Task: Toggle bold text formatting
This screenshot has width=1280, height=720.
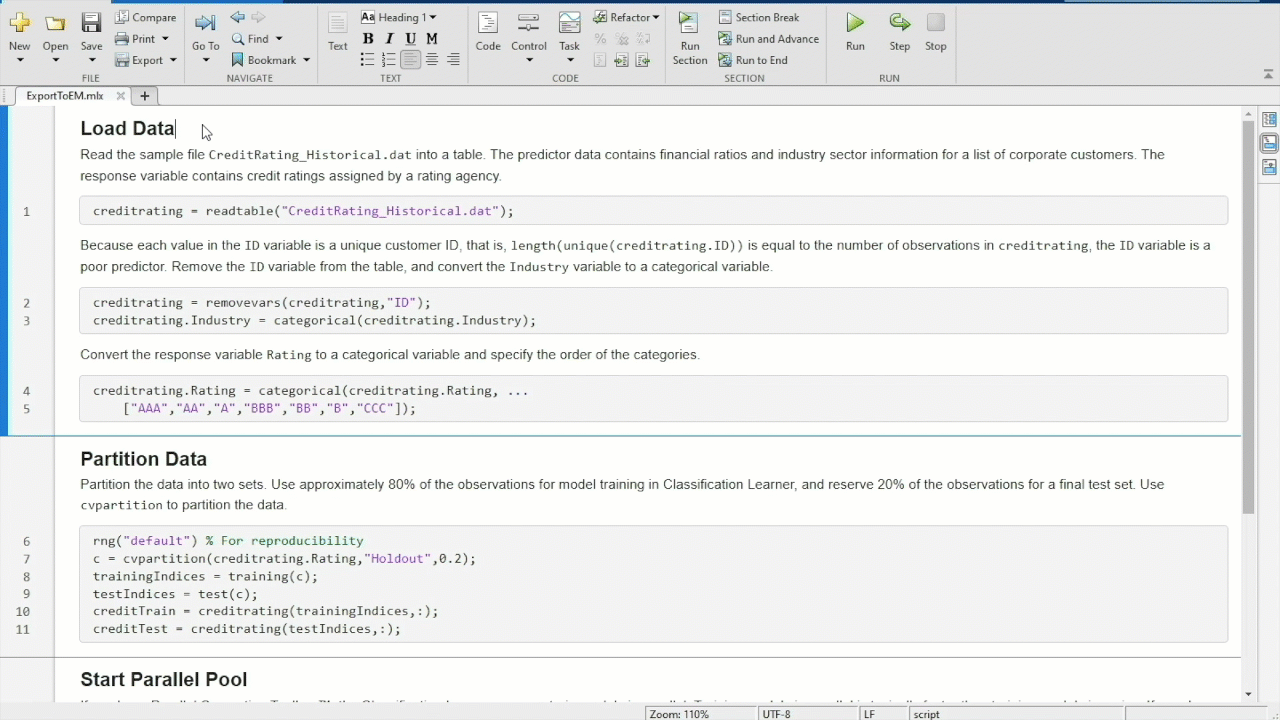Action: point(368,39)
